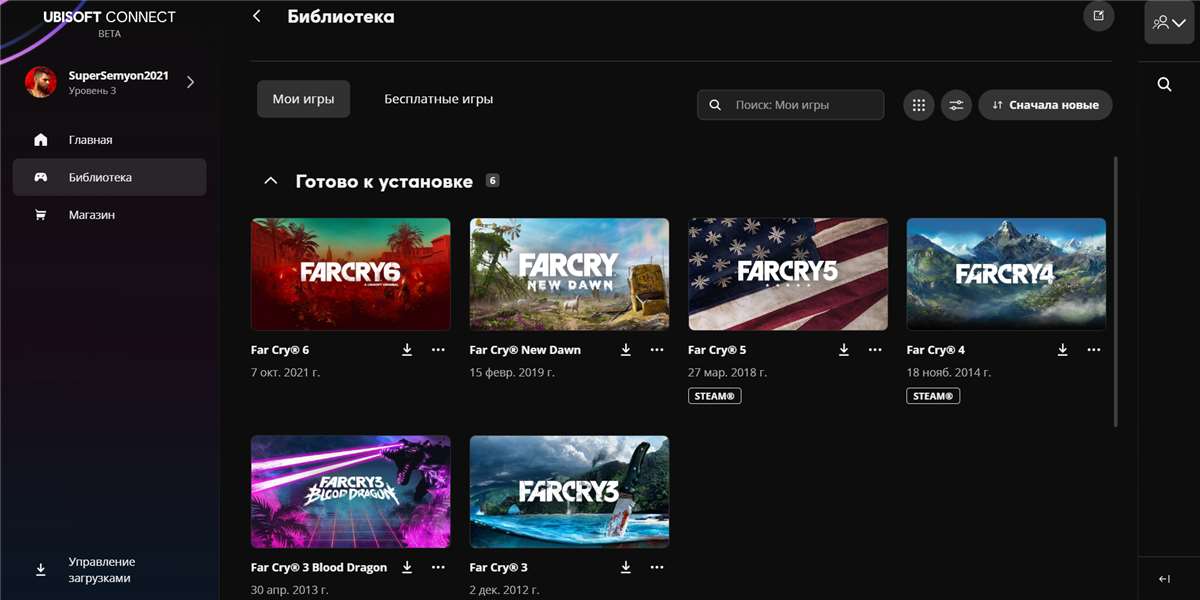The image size is (1200, 600).
Task: Switch to the Бесплатные игры tab
Action: point(437,98)
